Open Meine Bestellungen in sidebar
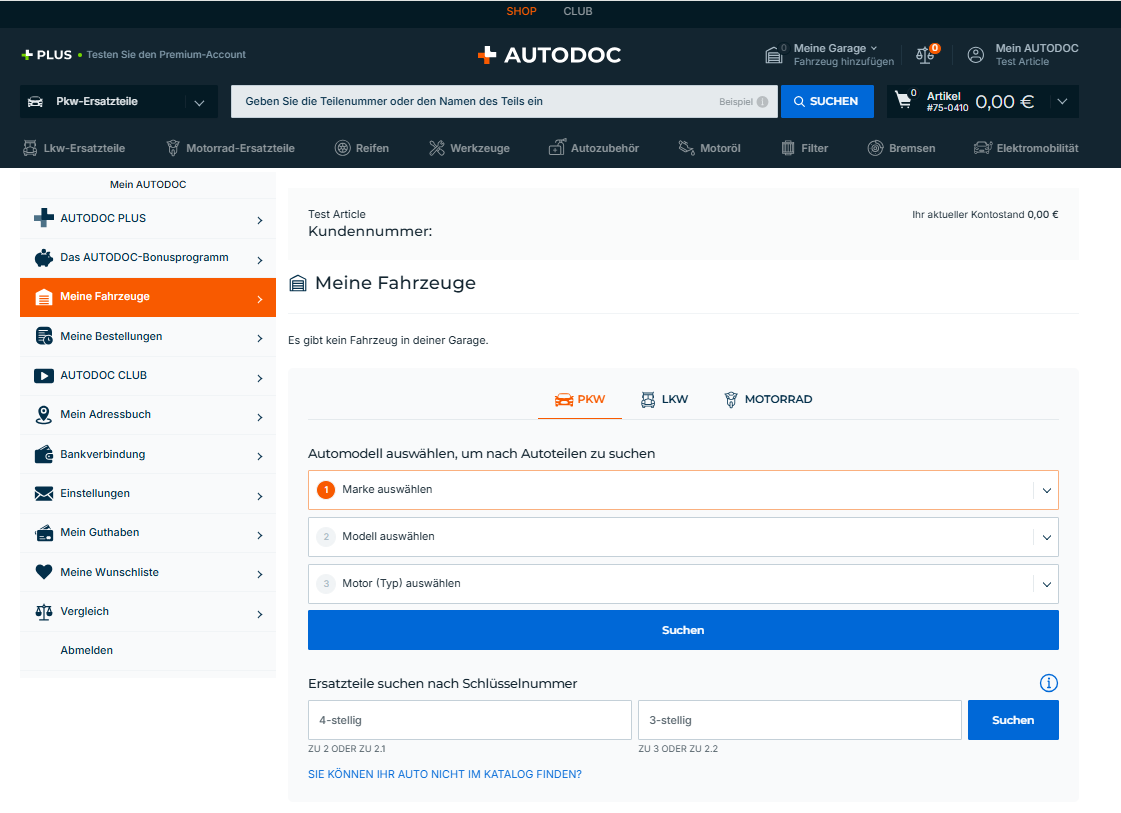1121x813 pixels. pyautogui.click(x=147, y=336)
